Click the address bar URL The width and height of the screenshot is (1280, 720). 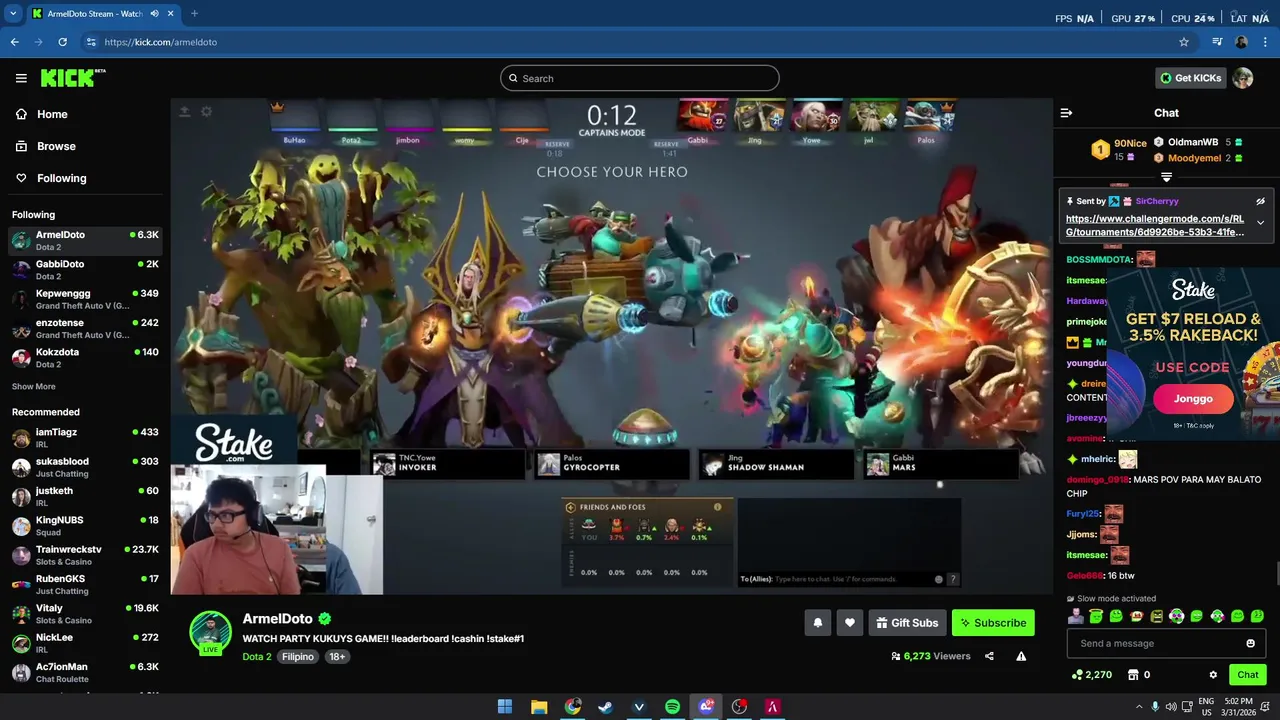[160, 42]
